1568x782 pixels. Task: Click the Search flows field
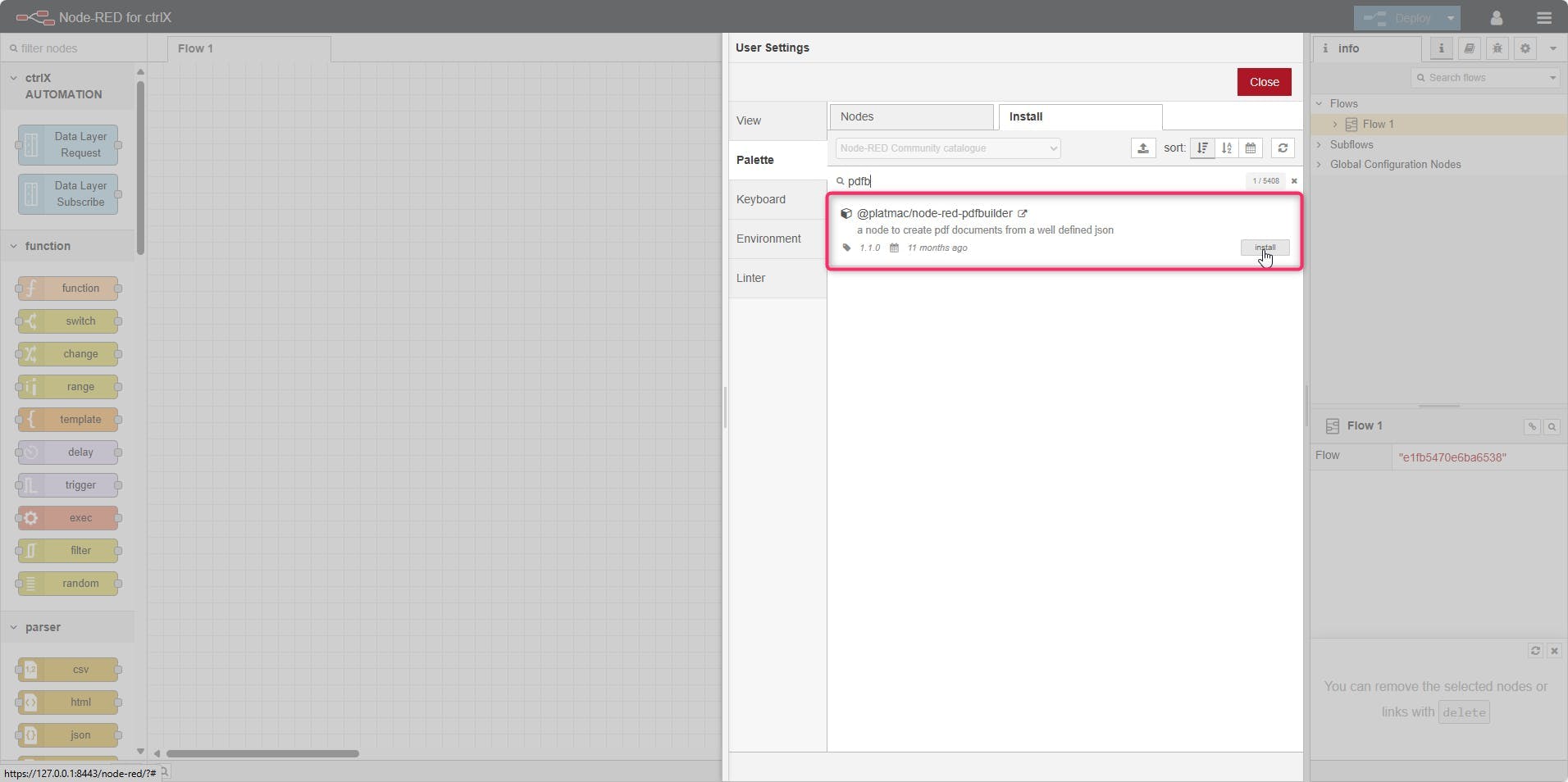click(1480, 78)
